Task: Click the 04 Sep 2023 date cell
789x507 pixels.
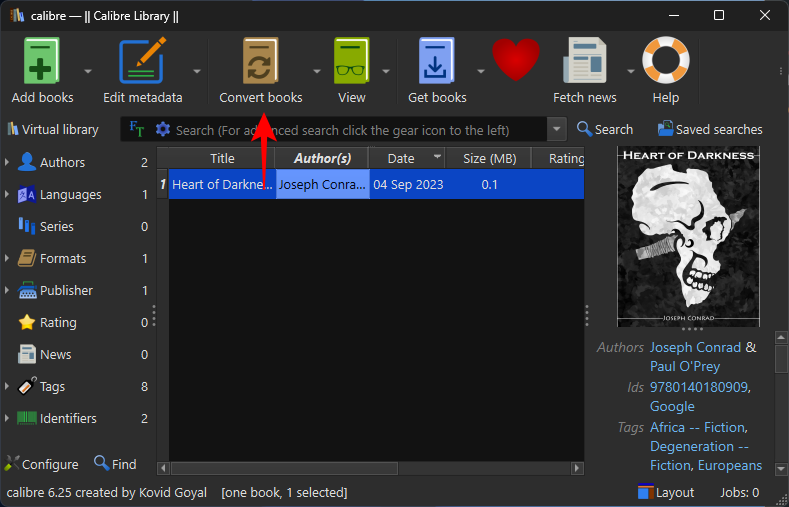Action: click(408, 185)
